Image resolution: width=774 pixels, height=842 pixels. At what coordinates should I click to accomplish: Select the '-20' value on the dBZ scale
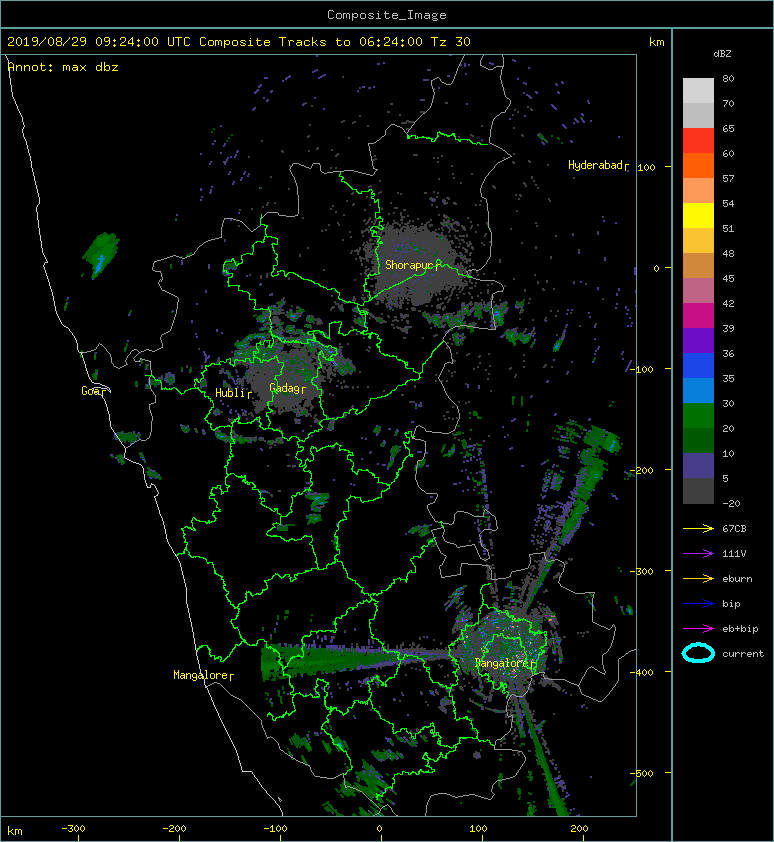(731, 504)
